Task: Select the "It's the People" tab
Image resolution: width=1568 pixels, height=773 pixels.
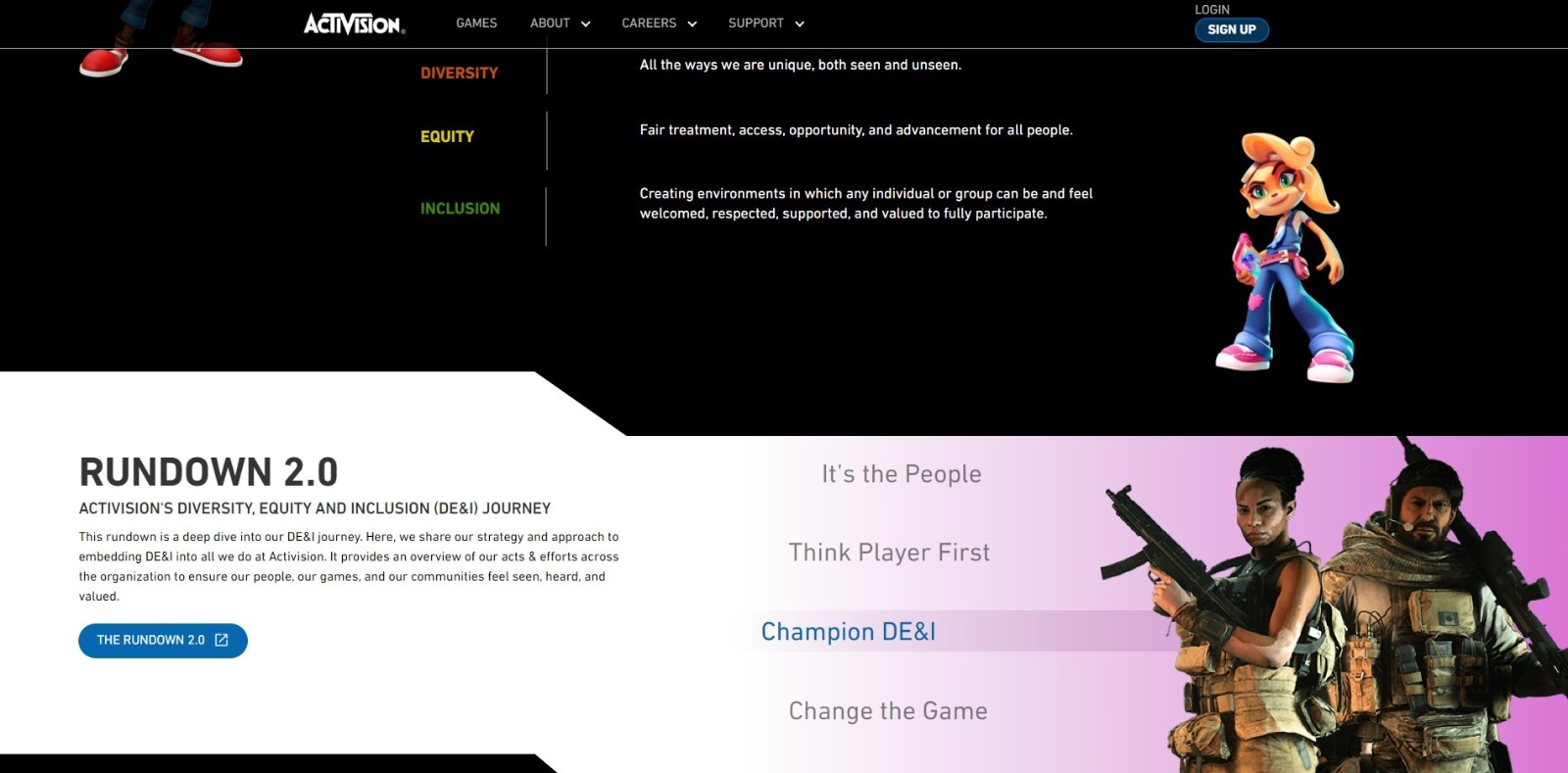Action: pyautogui.click(x=901, y=474)
